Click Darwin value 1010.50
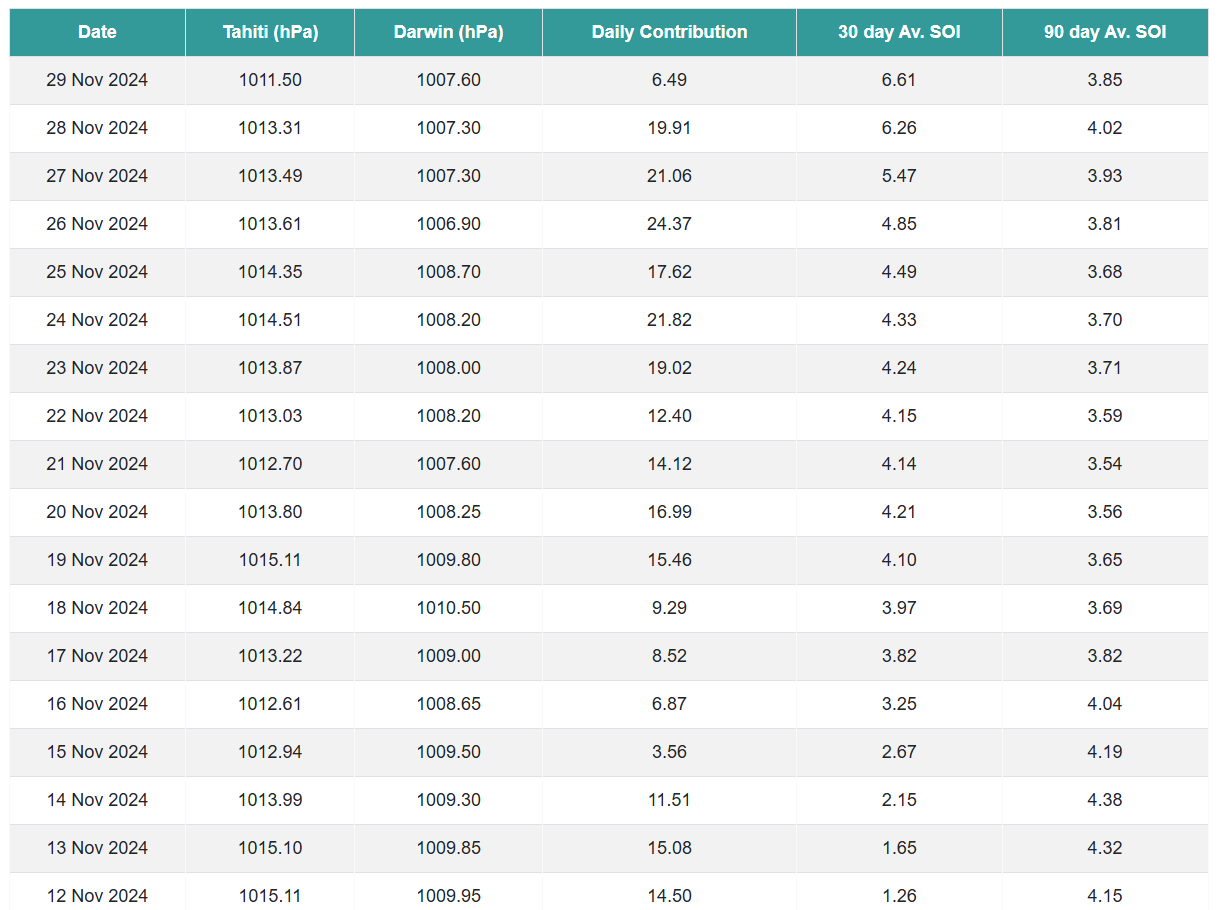 coord(449,608)
